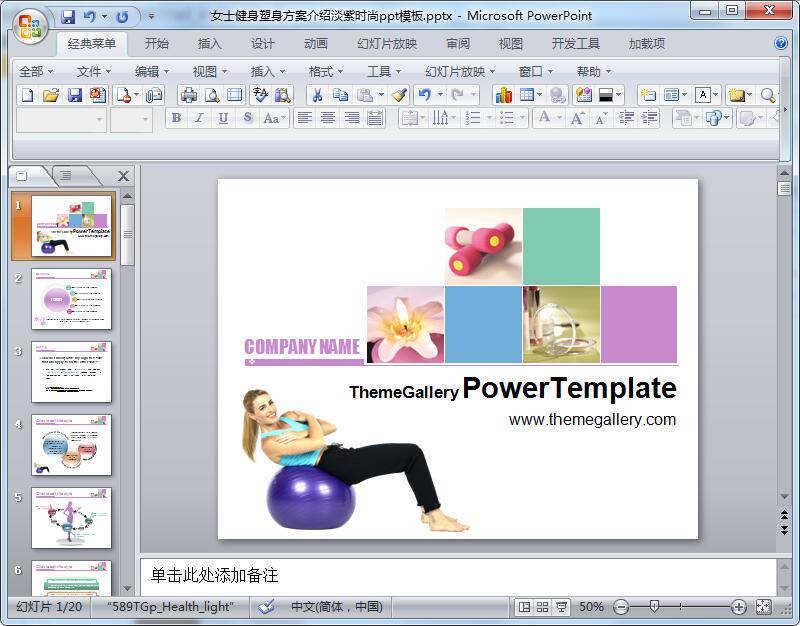Save using the classic toolbar floppy icon
Viewport: 800px width, 626px height.
[74, 95]
